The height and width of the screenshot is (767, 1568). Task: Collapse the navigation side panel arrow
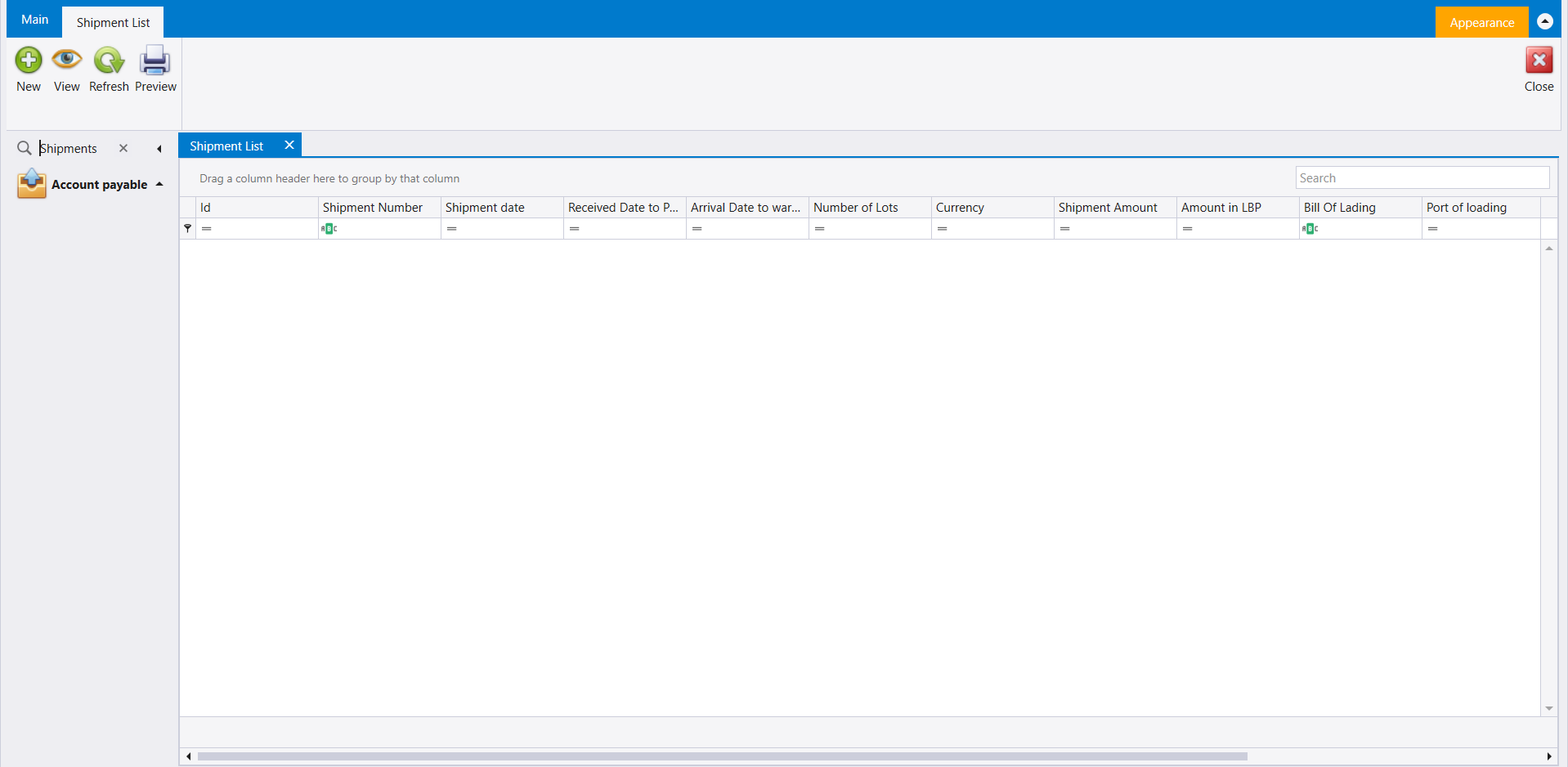pyautogui.click(x=159, y=149)
